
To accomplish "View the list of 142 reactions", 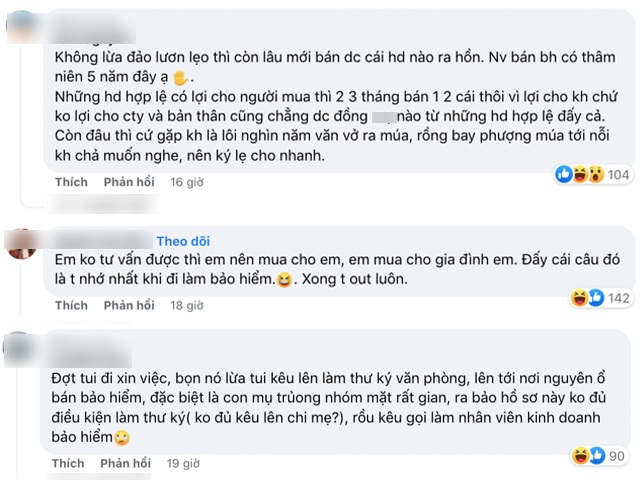I will 618,297.
